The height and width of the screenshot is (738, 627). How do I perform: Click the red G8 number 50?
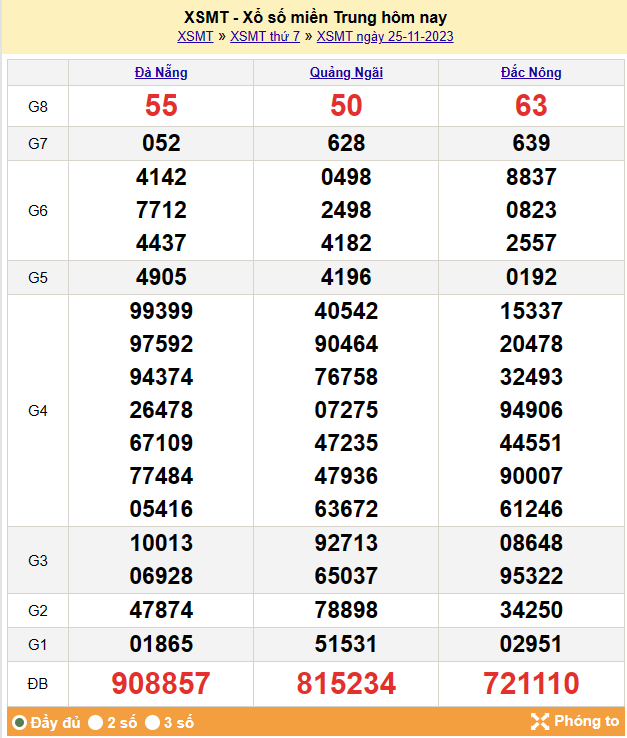346,106
